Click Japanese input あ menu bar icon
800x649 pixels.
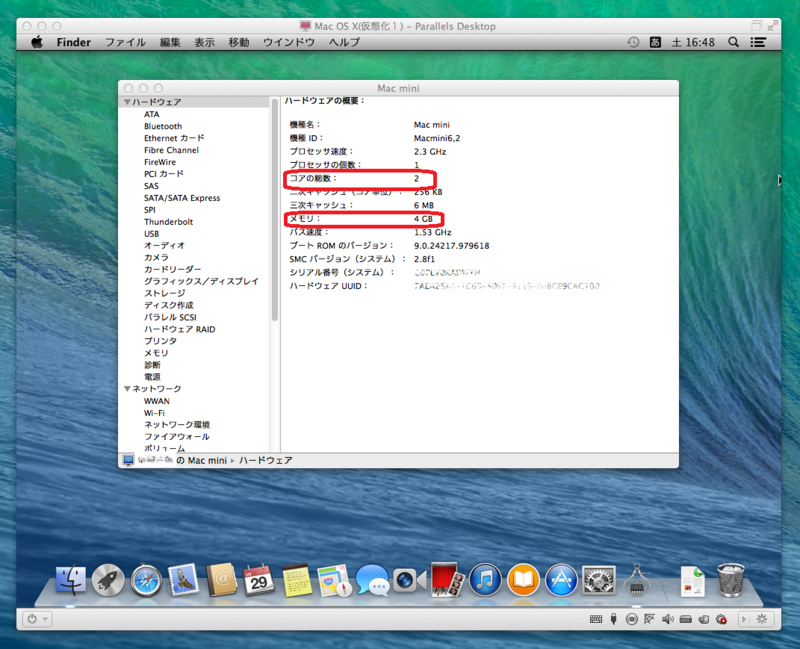(655, 42)
